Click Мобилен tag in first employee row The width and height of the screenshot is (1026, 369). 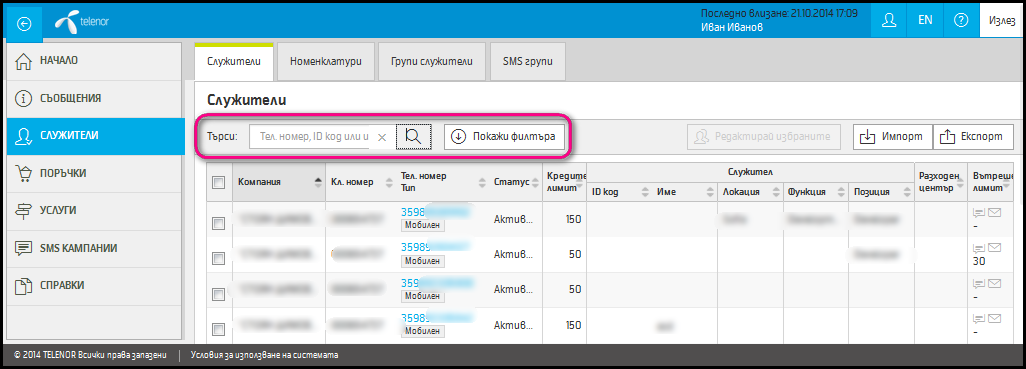(x=423, y=226)
